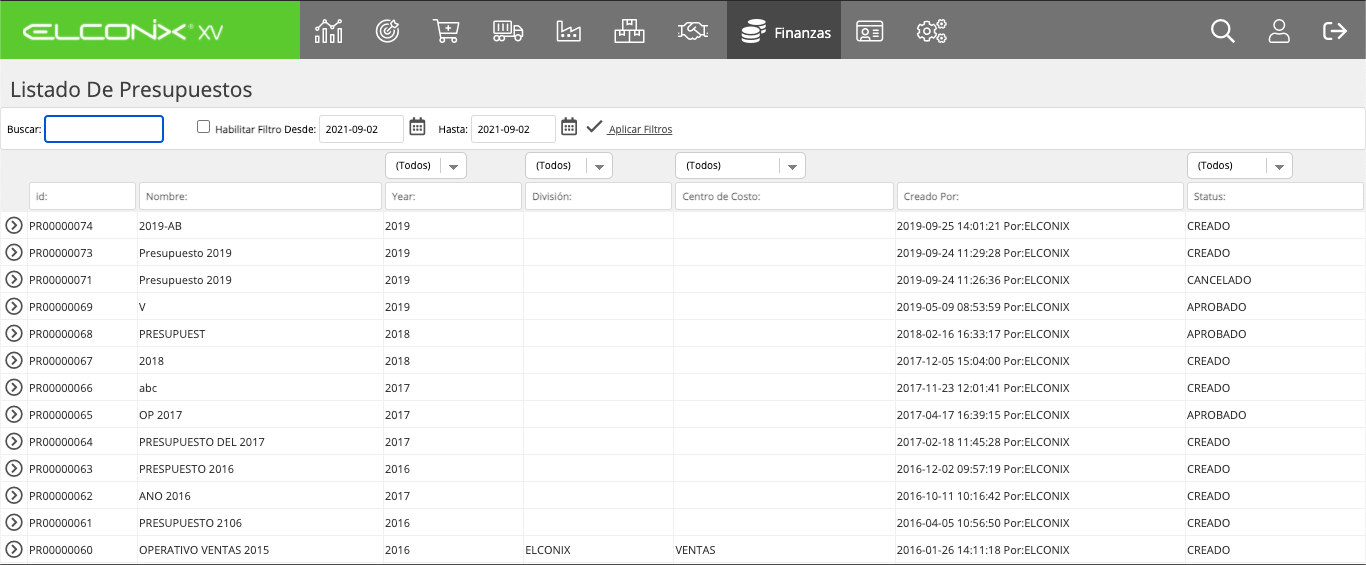Open calendar picker for Hasta date
Viewport: 1366px width, 565px height.
tap(569, 127)
